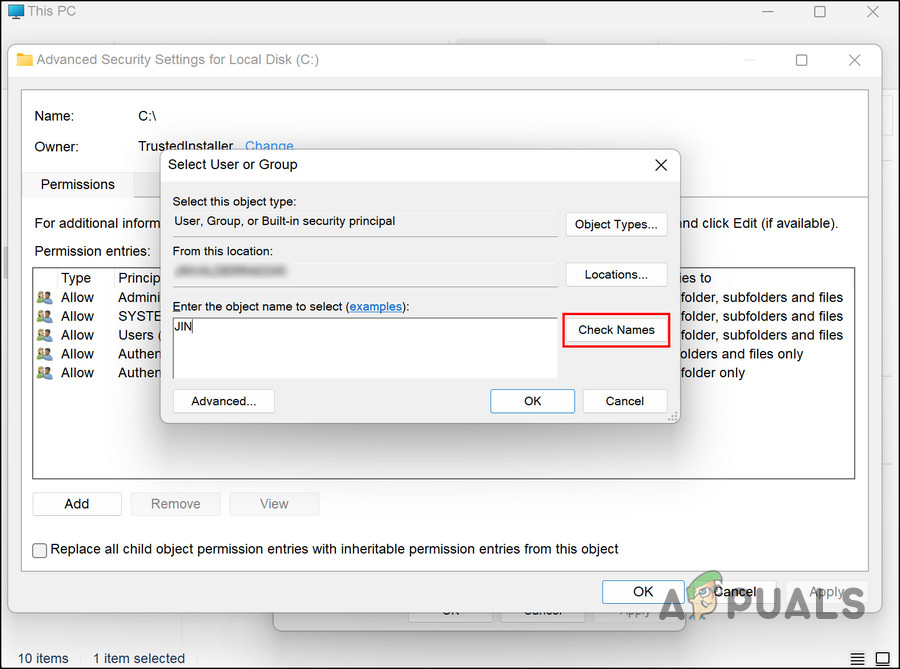Screen dimensions: 900x669
Task: Click the folder icon in Advanced Security title
Action: (x=24, y=59)
